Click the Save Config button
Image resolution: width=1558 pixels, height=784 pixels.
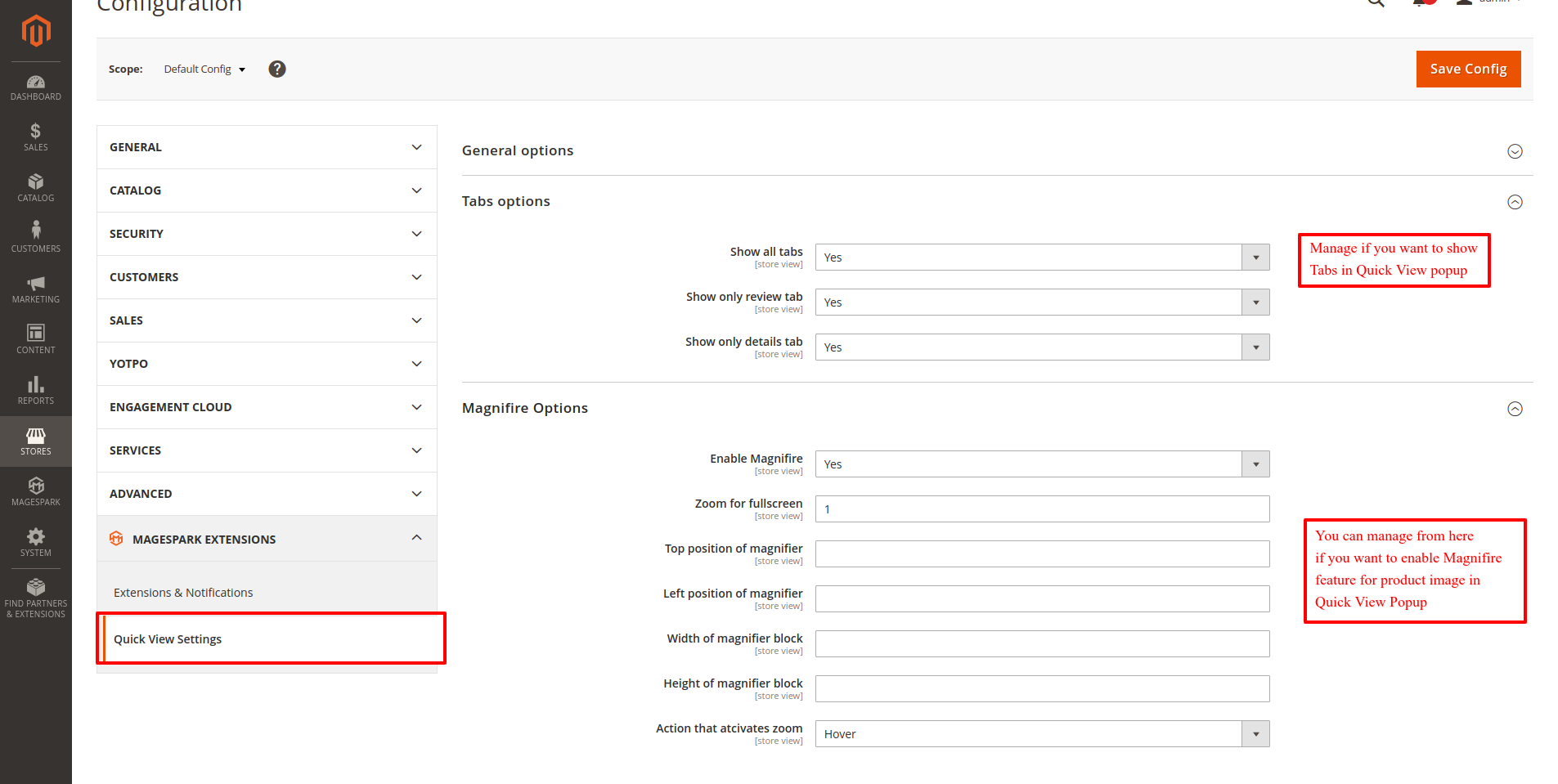(1468, 69)
